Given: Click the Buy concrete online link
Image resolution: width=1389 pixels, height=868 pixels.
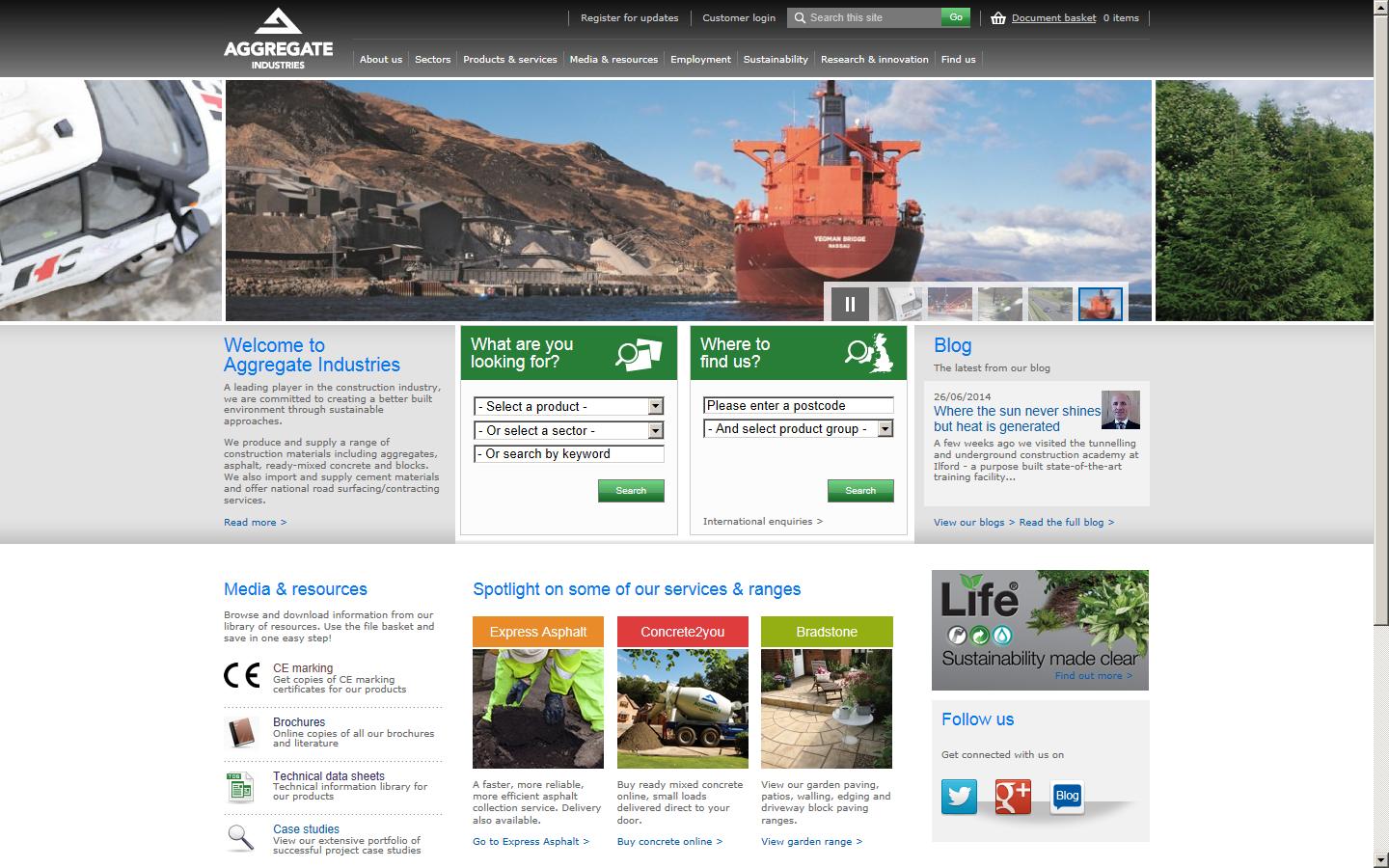Looking at the screenshot, I should 668,841.
